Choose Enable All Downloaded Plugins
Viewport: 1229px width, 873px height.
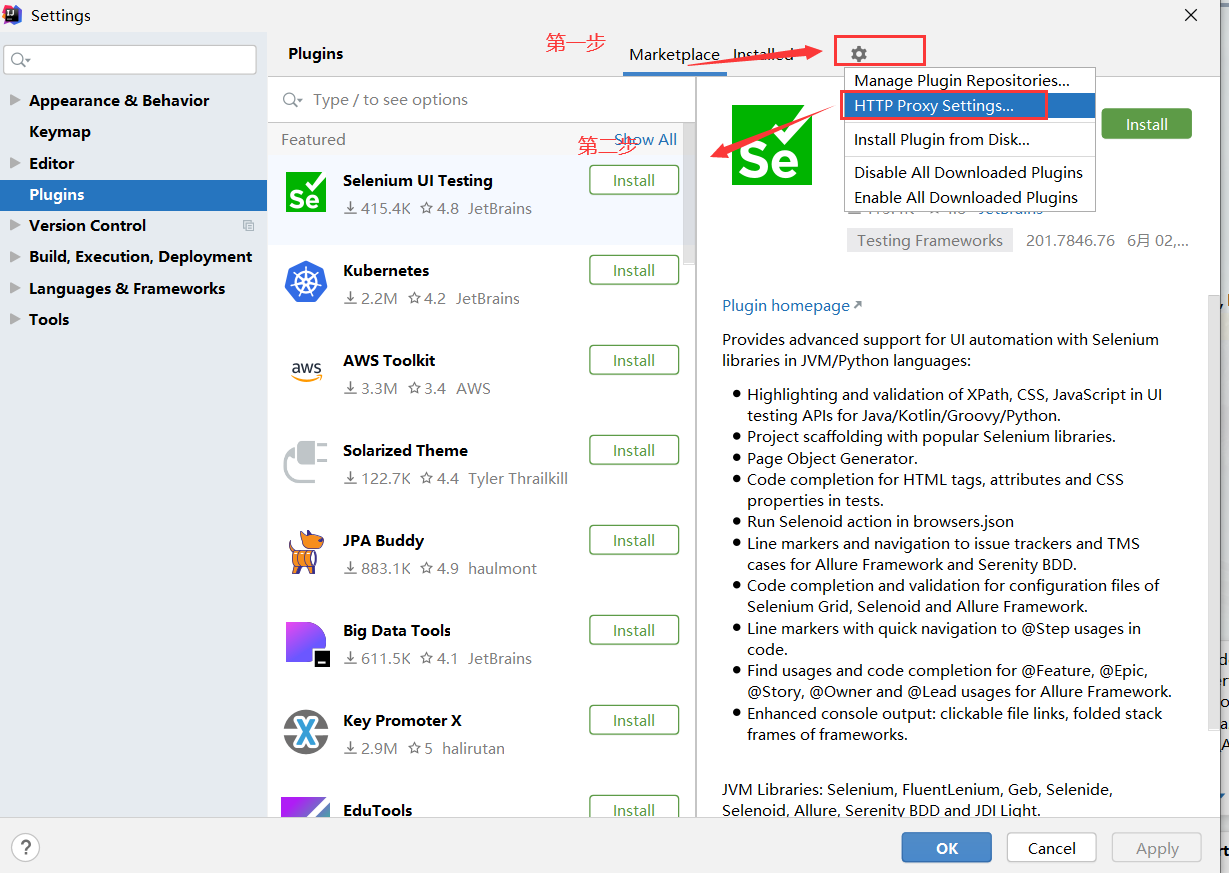(970, 198)
